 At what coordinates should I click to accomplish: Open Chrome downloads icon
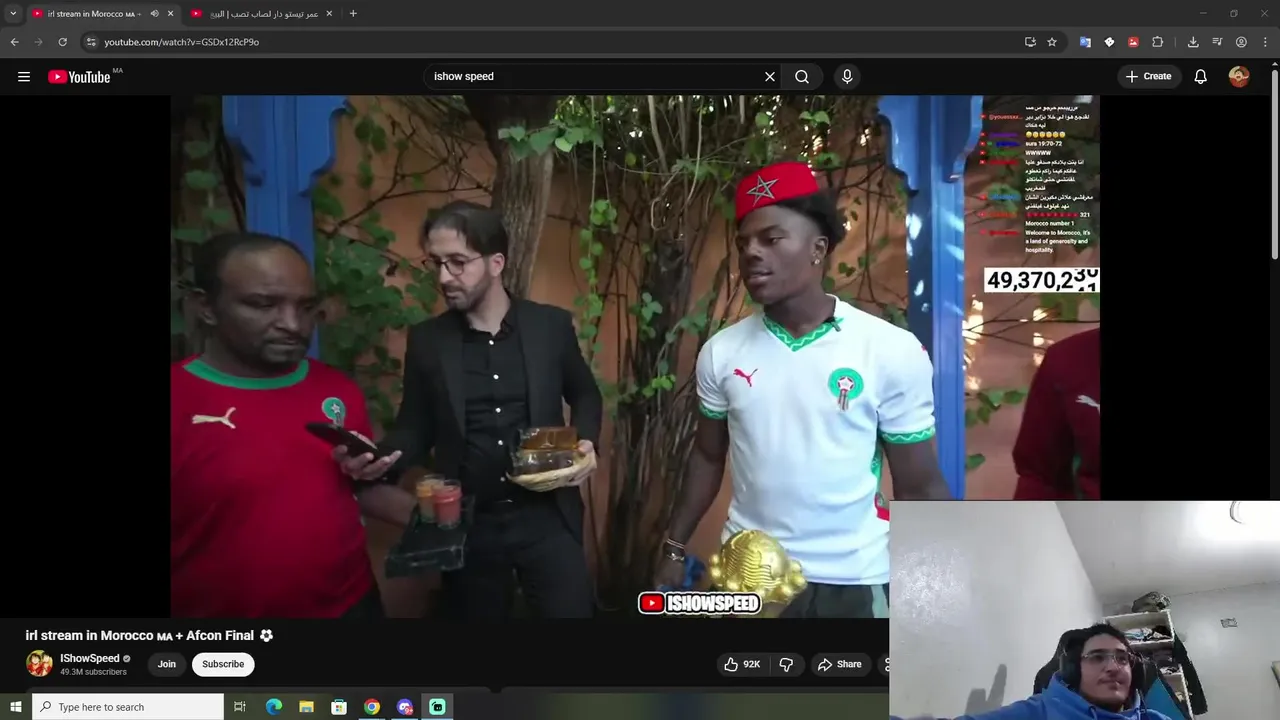1193,42
